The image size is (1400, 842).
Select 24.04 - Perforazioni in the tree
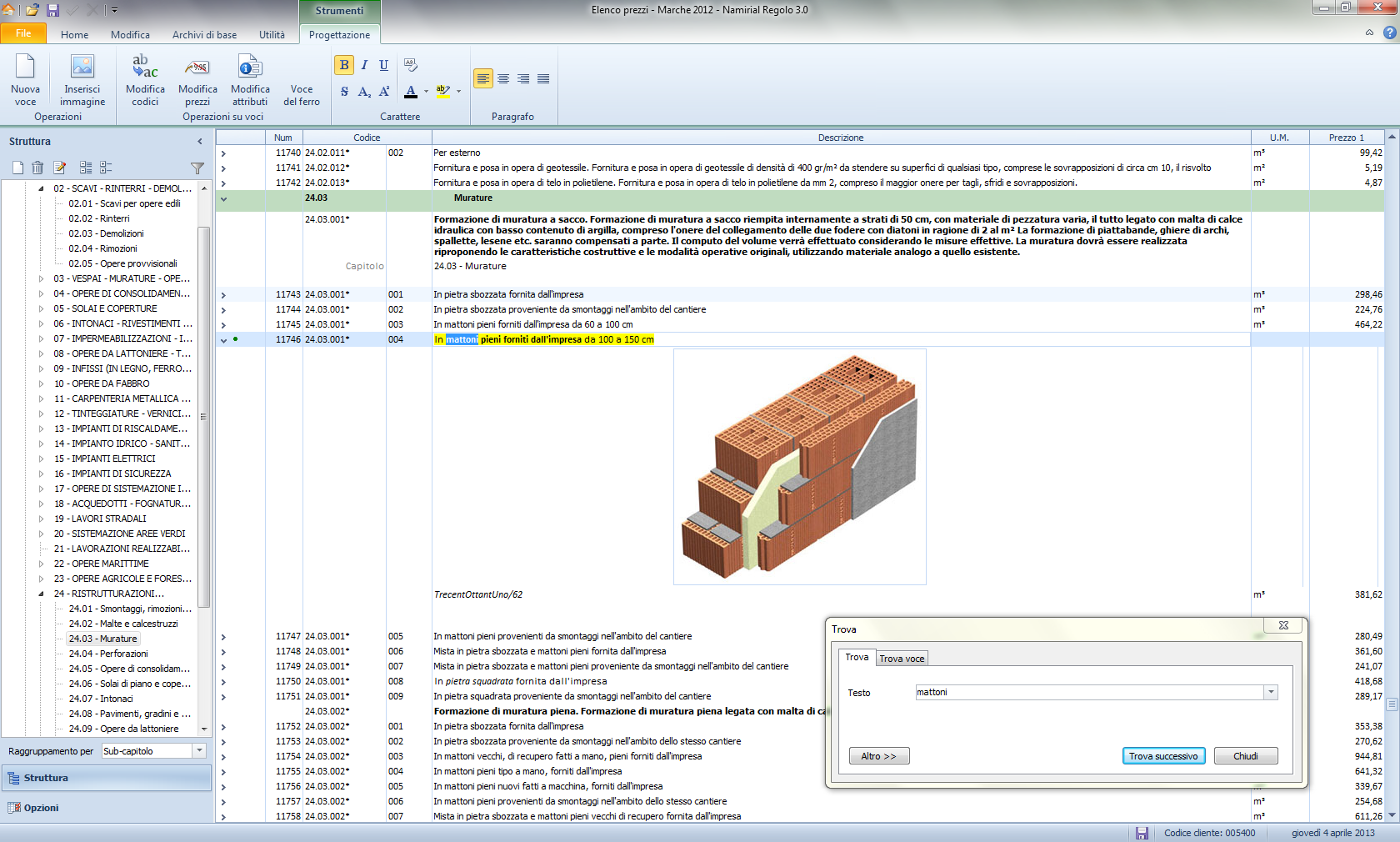(108, 654)
